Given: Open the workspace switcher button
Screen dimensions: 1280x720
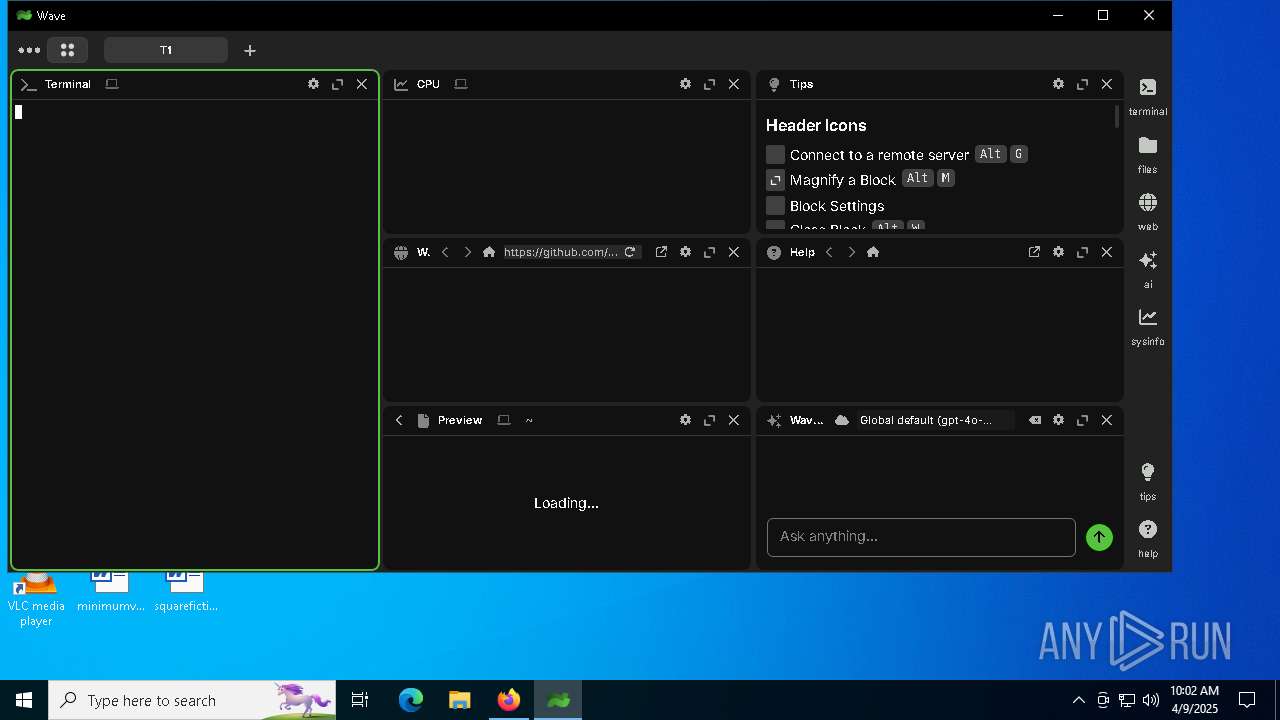Looking at the screenshot, I should click(67, 50).
